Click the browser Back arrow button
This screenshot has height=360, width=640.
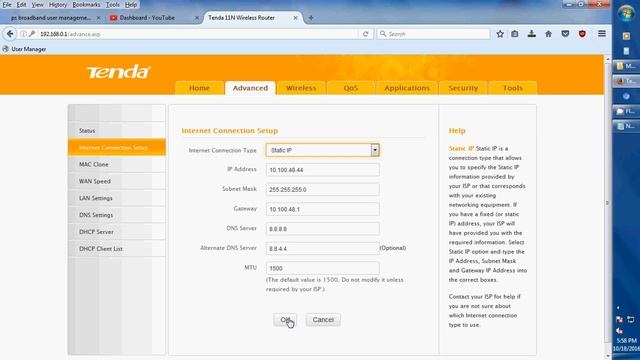point(10,34)
